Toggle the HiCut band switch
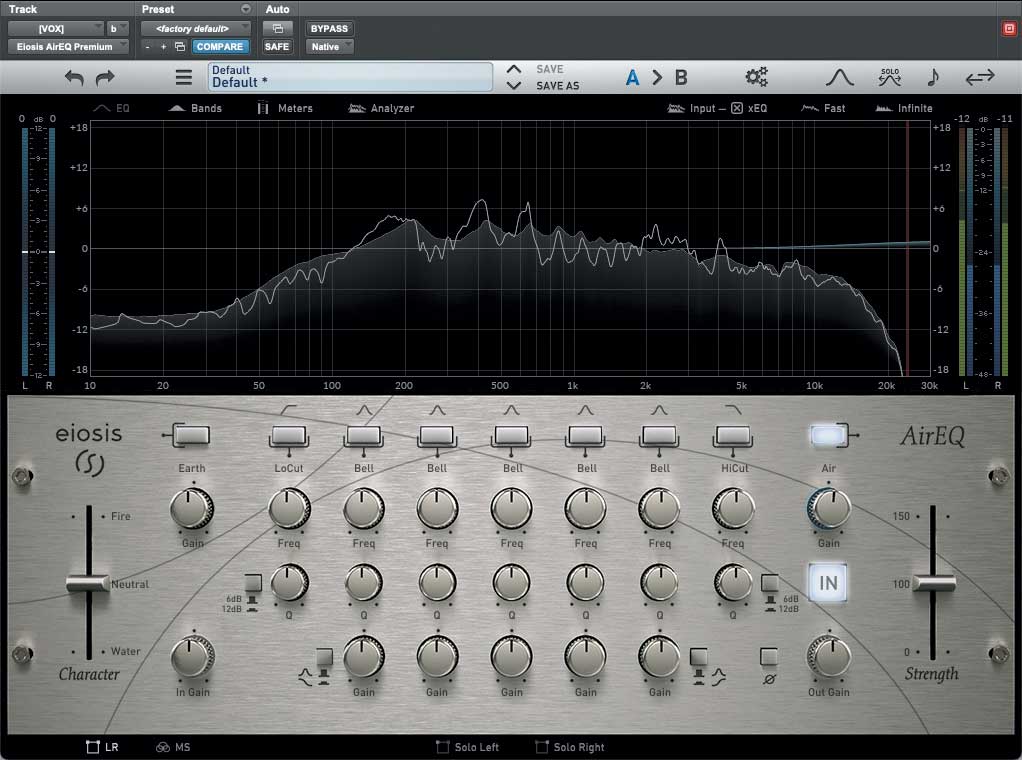 tap(733, 435)
